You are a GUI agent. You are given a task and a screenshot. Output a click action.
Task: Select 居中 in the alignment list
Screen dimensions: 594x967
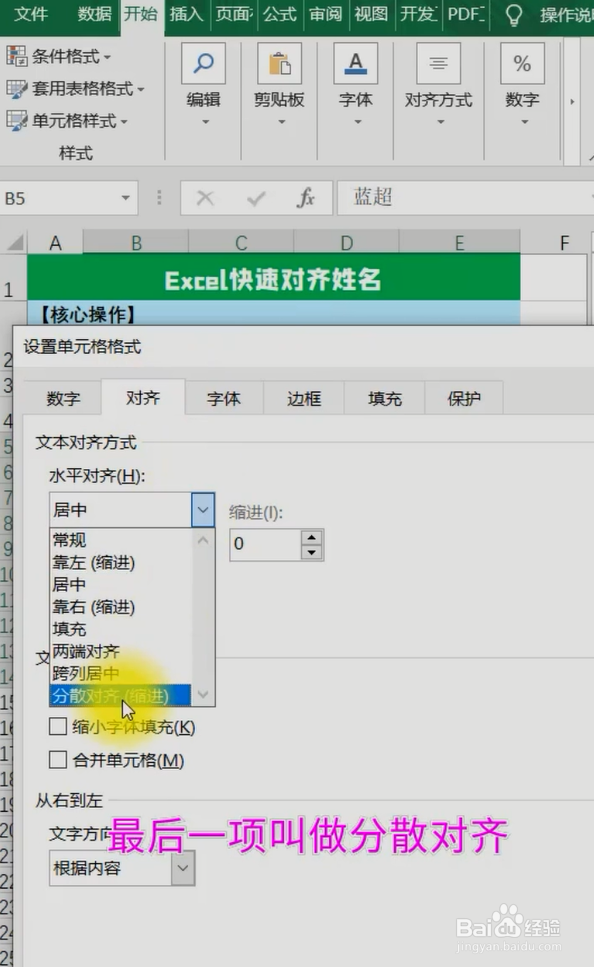point(69,585)
